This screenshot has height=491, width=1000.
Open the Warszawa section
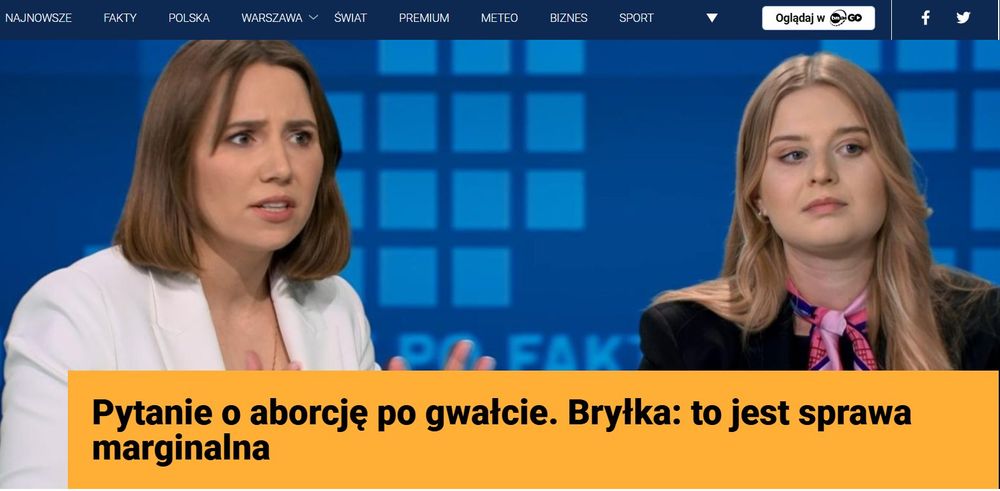coord(272,18)
